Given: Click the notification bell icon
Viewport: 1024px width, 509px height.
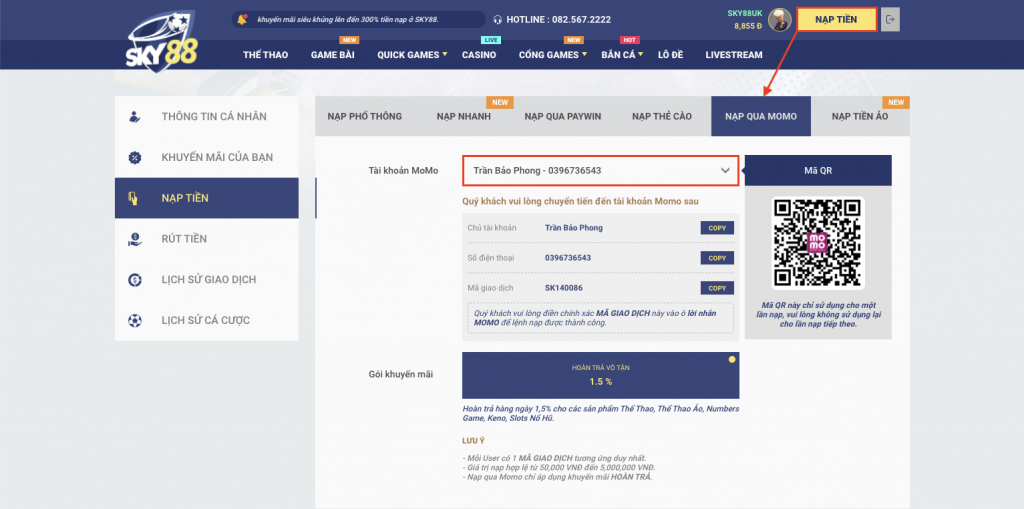Looking at the screenshot, I should pyautogui.click(x=242, y=20).
